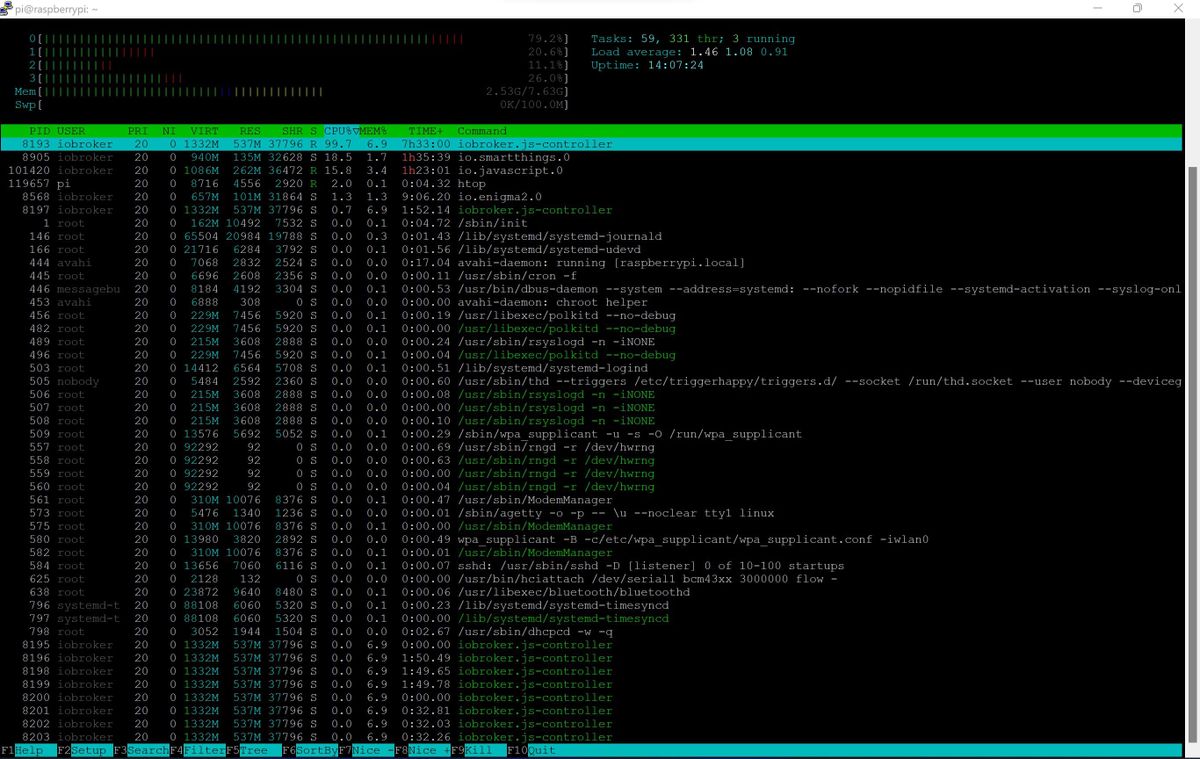Screen dimensions: 1200x759
Task: Select the sshd listener process row
Action: pos(591,566)
